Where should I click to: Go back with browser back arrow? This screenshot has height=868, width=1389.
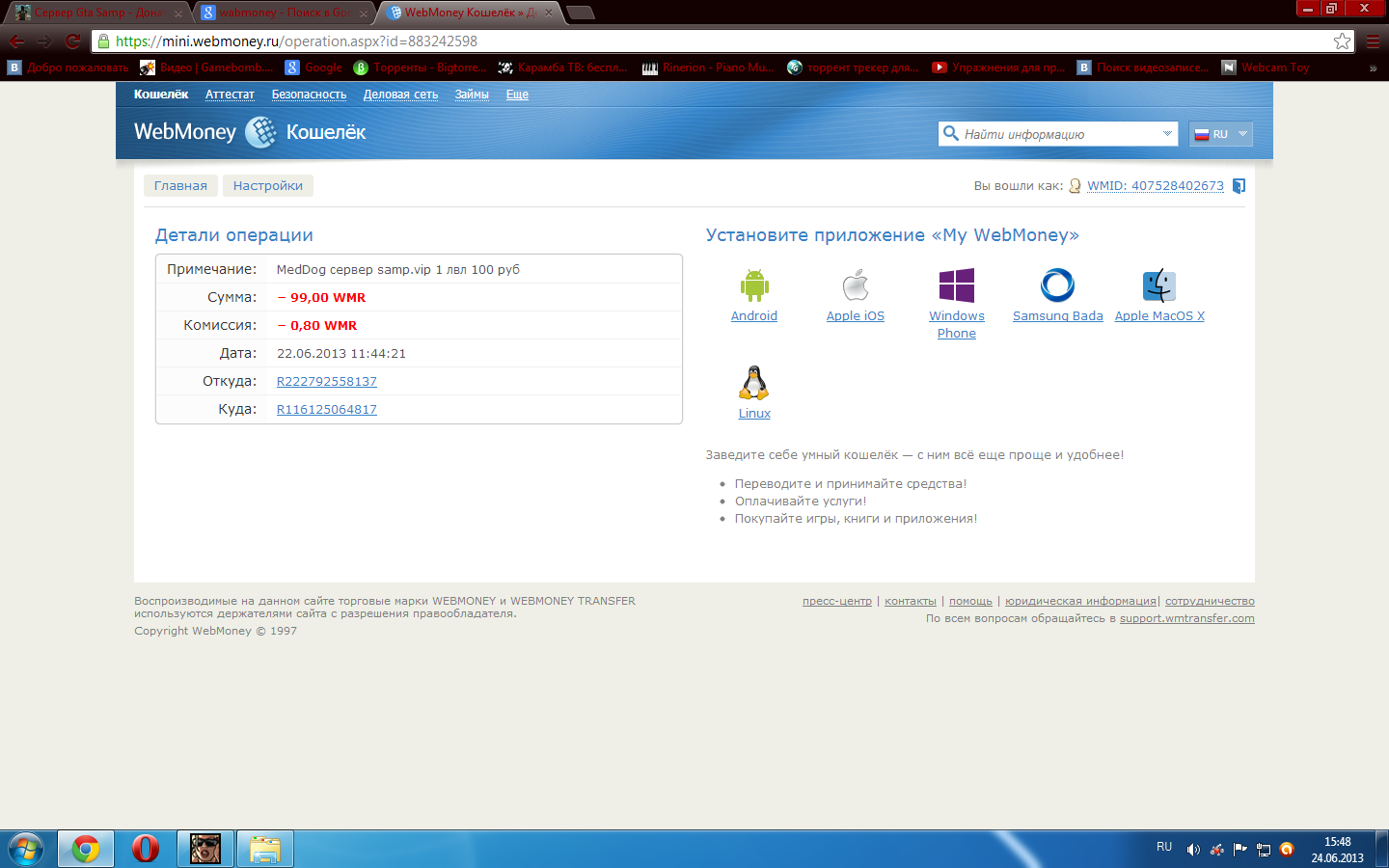[x=16, y=41]
